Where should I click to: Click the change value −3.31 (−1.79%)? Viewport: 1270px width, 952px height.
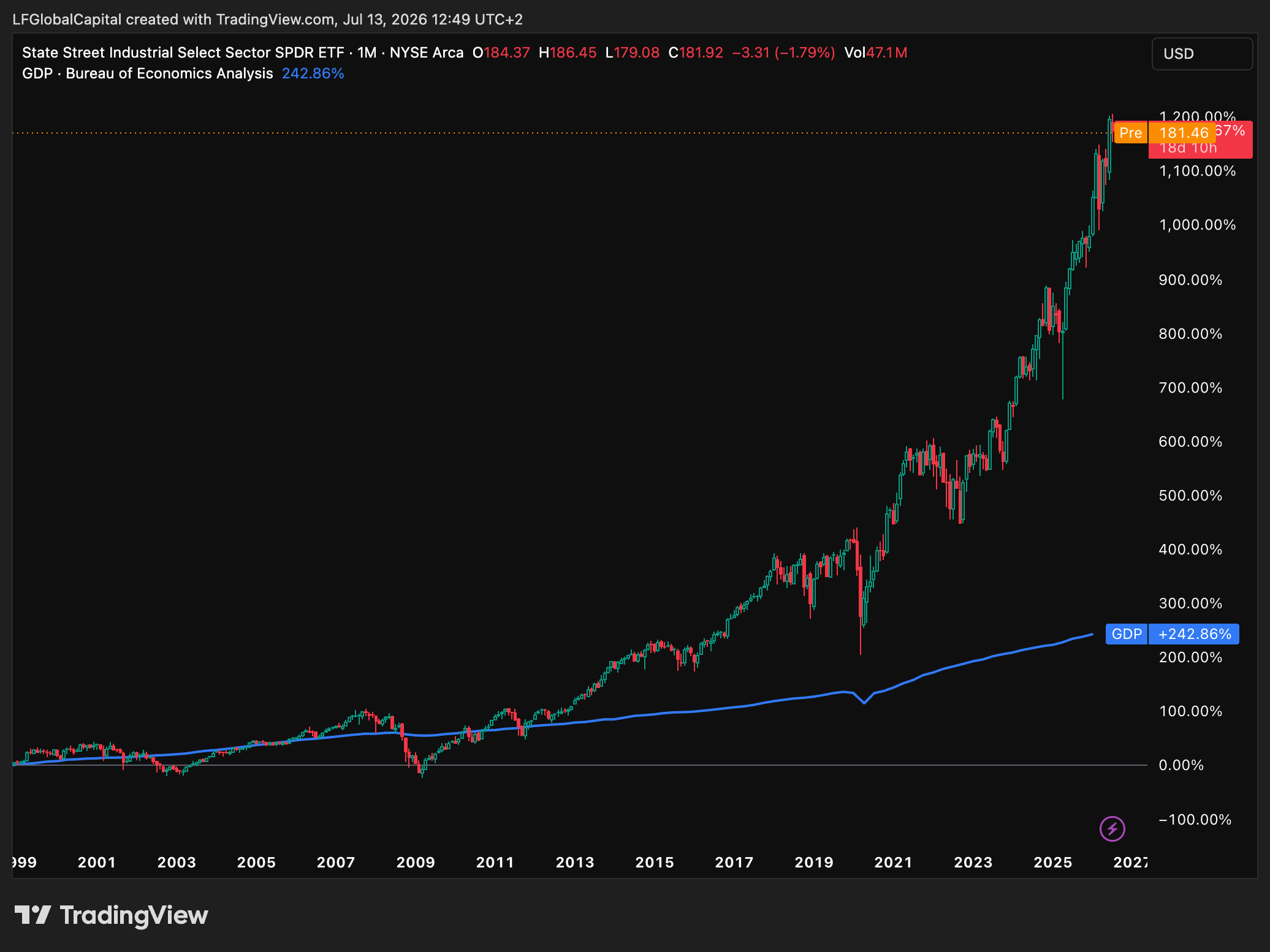click(x=784, y=53)
